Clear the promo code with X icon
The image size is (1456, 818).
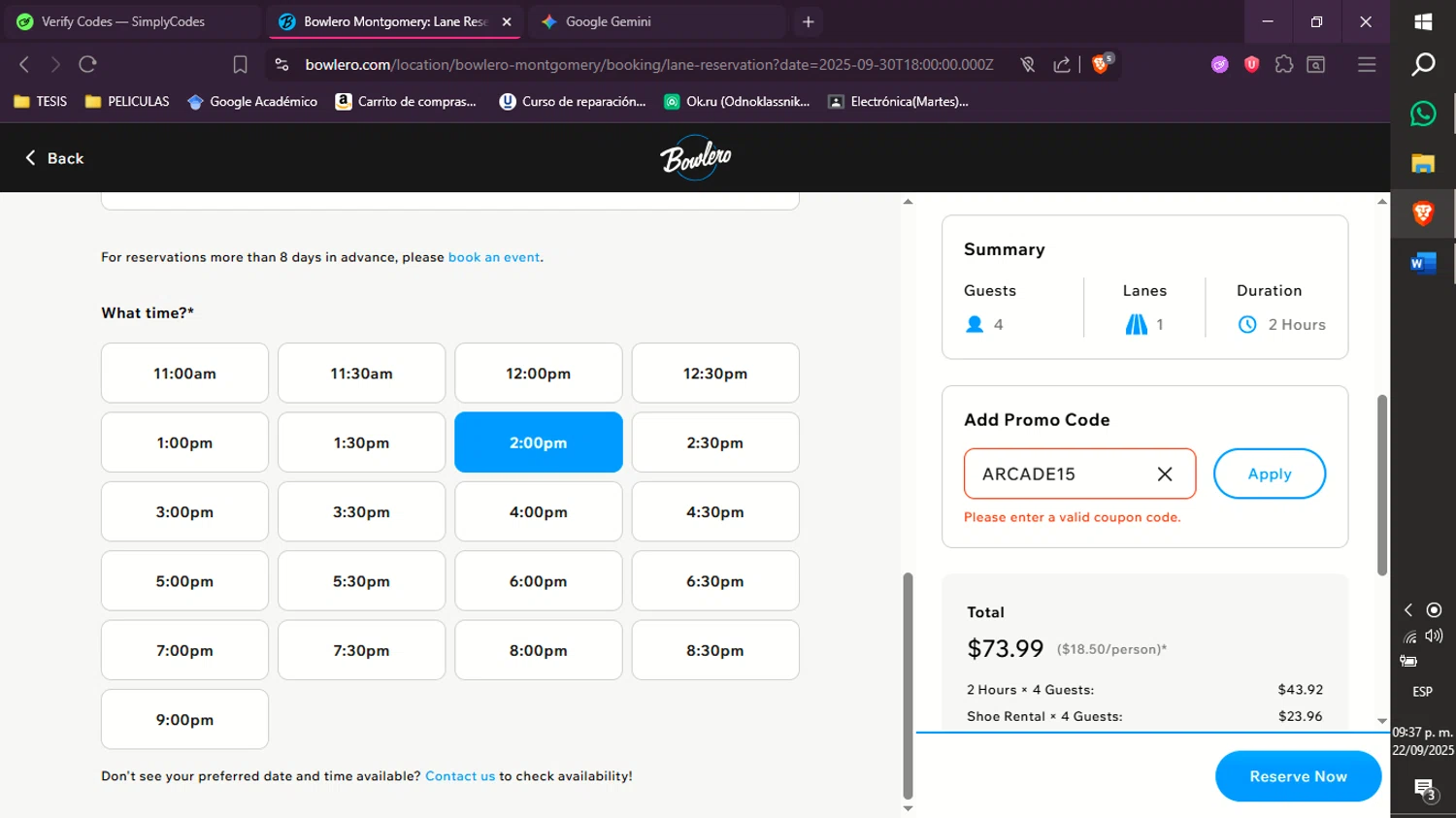click(x=1165, y=474)
